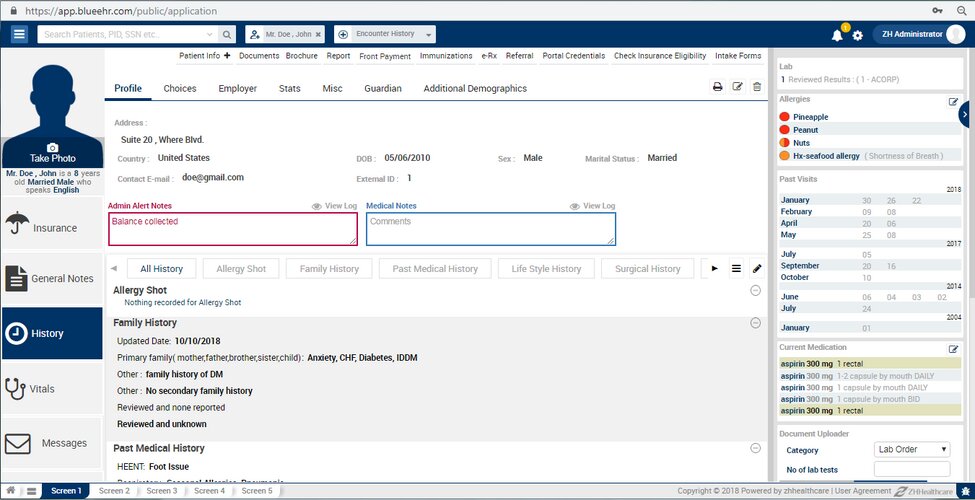Screen dimensions: 975x500
Task: Collapse the Family History section
Action: [755, 323]
